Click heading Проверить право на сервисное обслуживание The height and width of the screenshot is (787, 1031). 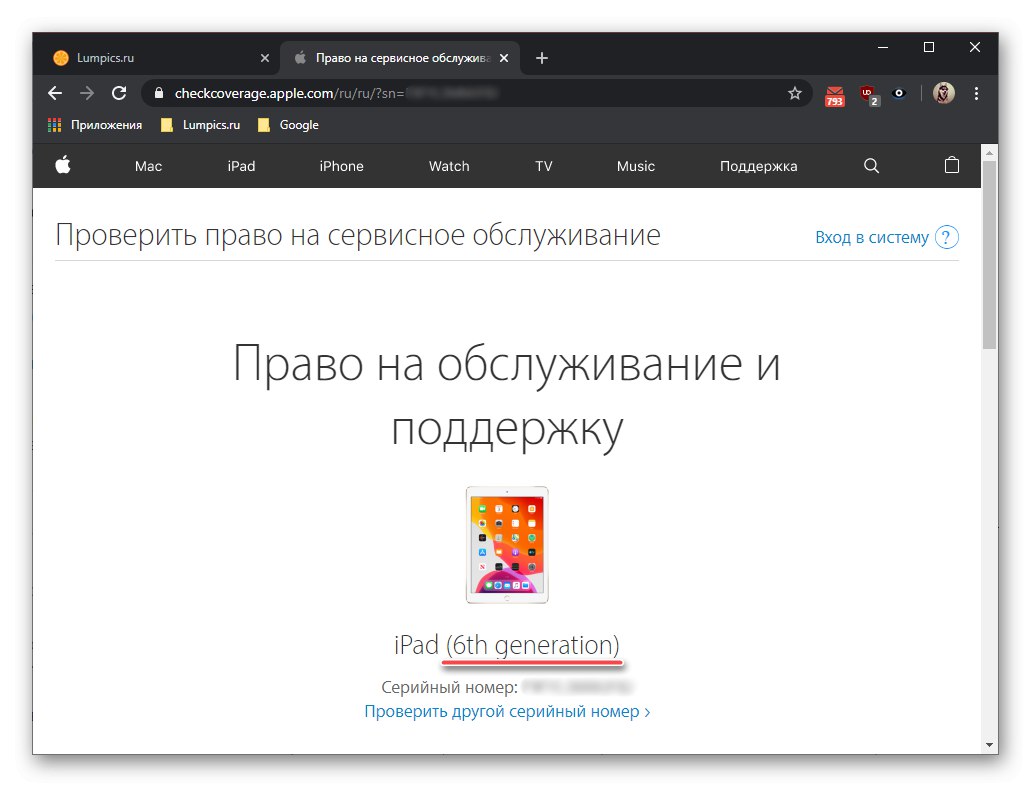[358, 235]
